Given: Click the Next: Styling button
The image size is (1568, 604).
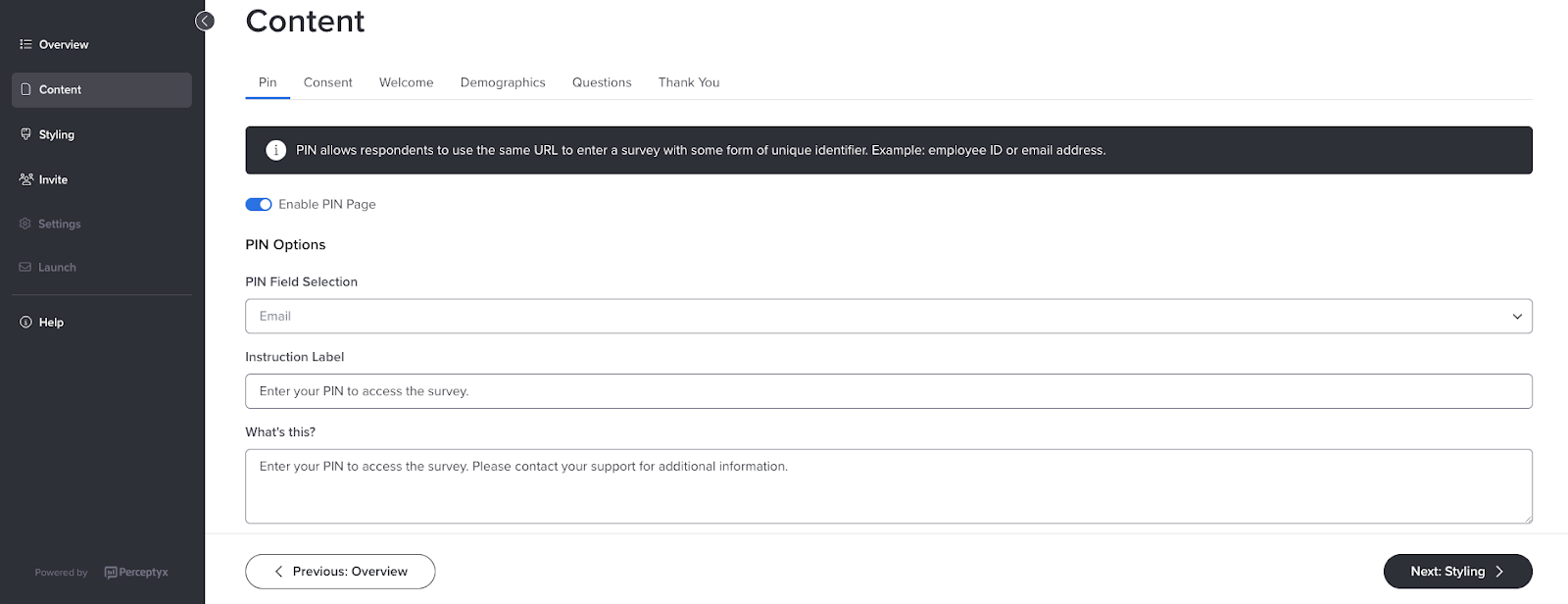Looking at the screenshot, I should click(1457, 572).
